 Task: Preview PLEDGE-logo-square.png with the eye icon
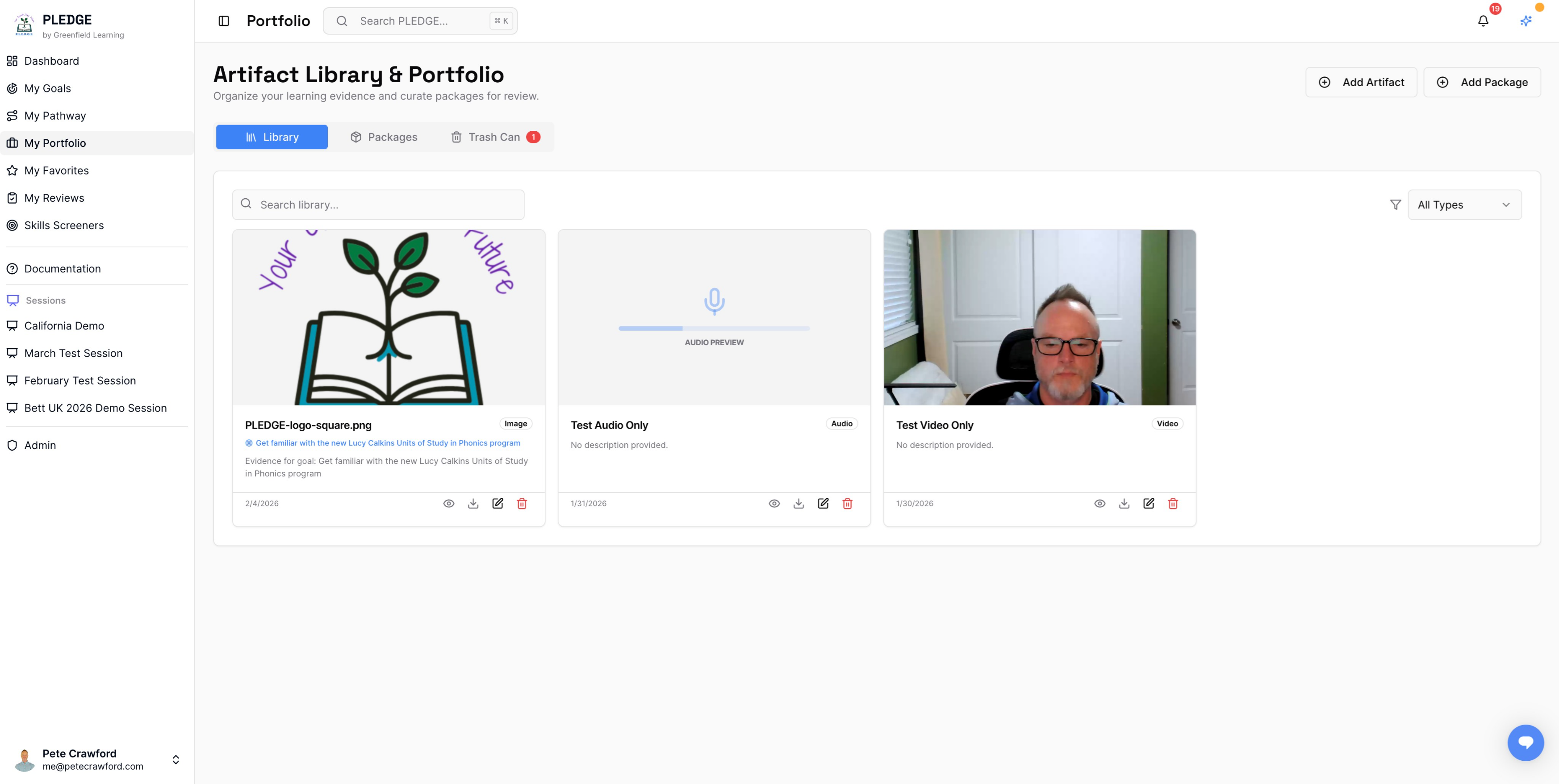tap(449, 503)
